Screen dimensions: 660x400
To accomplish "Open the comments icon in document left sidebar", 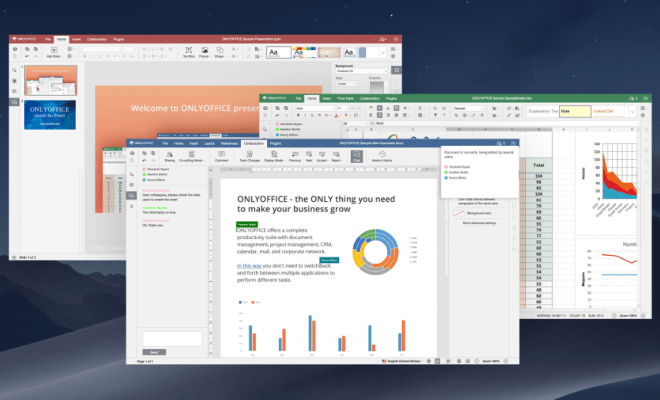I will coord(132,185).
